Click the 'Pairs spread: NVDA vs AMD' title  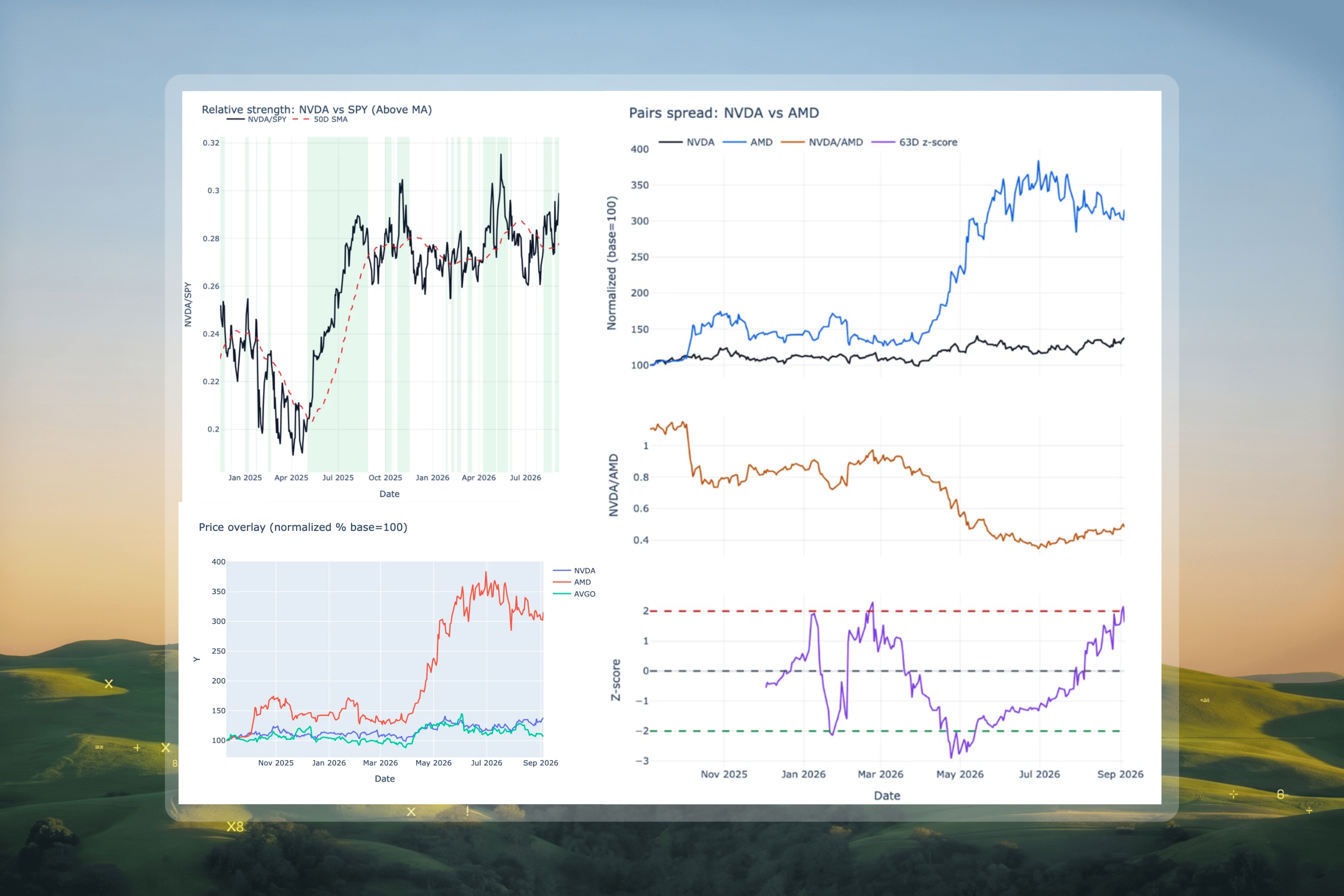pos(724,113)
